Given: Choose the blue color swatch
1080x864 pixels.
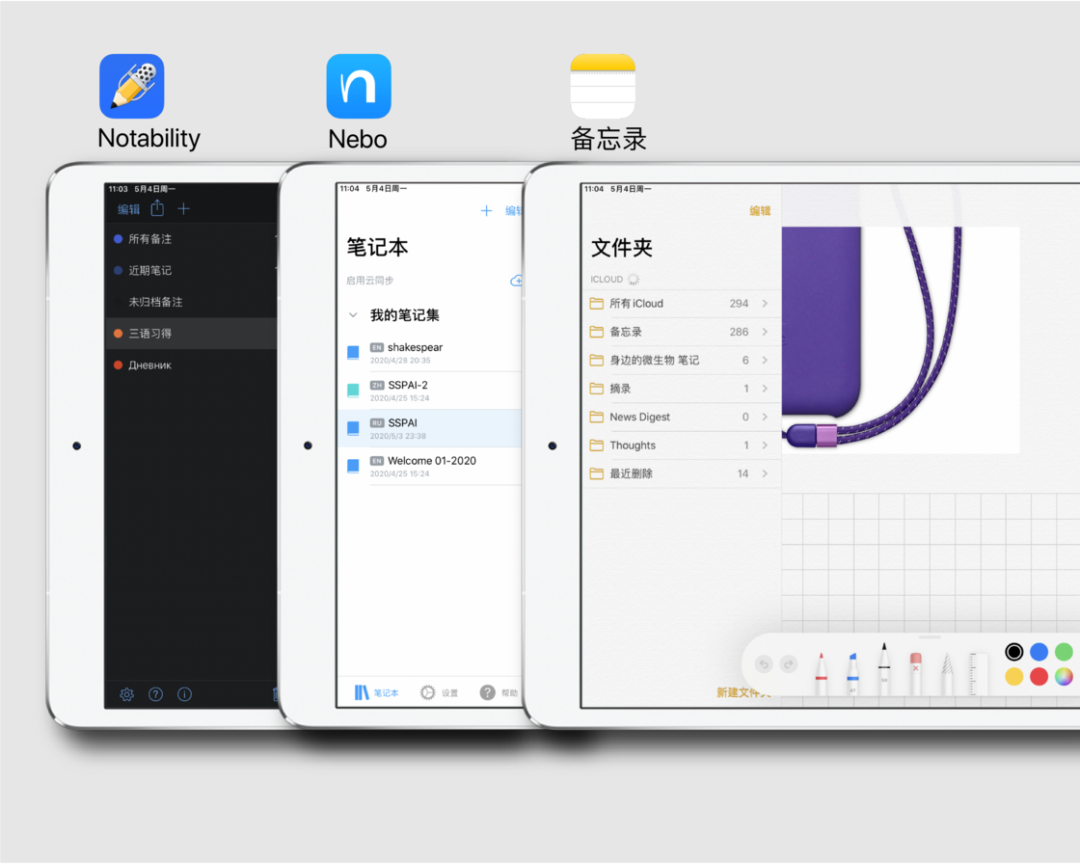Looking at the screenshot, I should tap(1039, 652).
